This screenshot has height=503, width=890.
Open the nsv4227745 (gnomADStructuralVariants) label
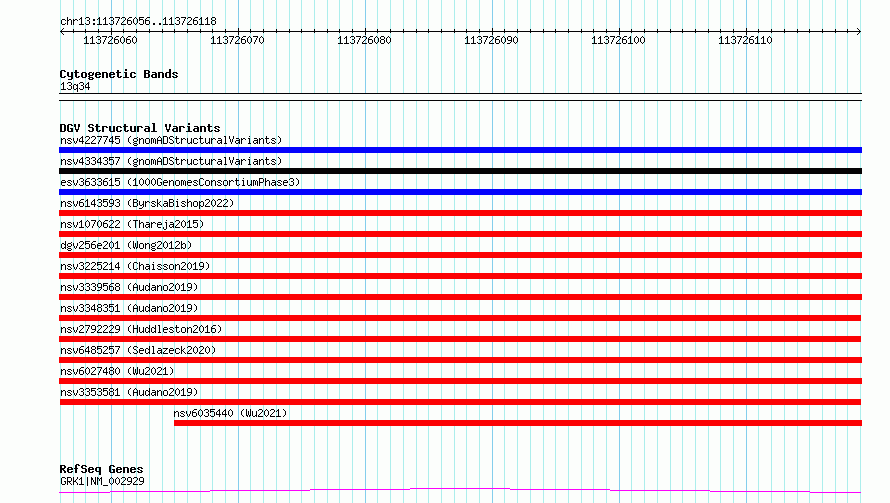pos(171,140)
